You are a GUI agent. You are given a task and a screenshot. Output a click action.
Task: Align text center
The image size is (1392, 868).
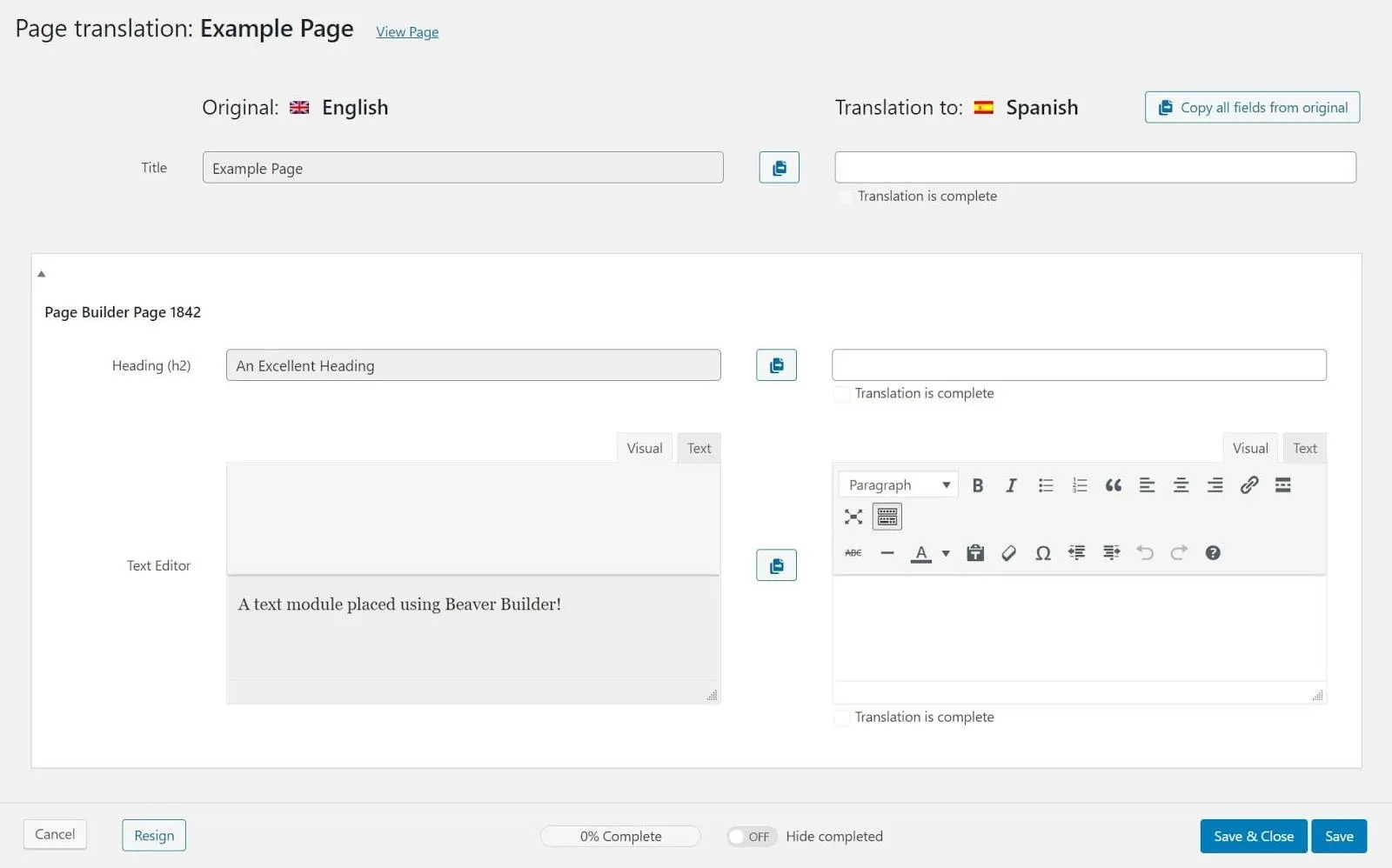coord(1181,485)
